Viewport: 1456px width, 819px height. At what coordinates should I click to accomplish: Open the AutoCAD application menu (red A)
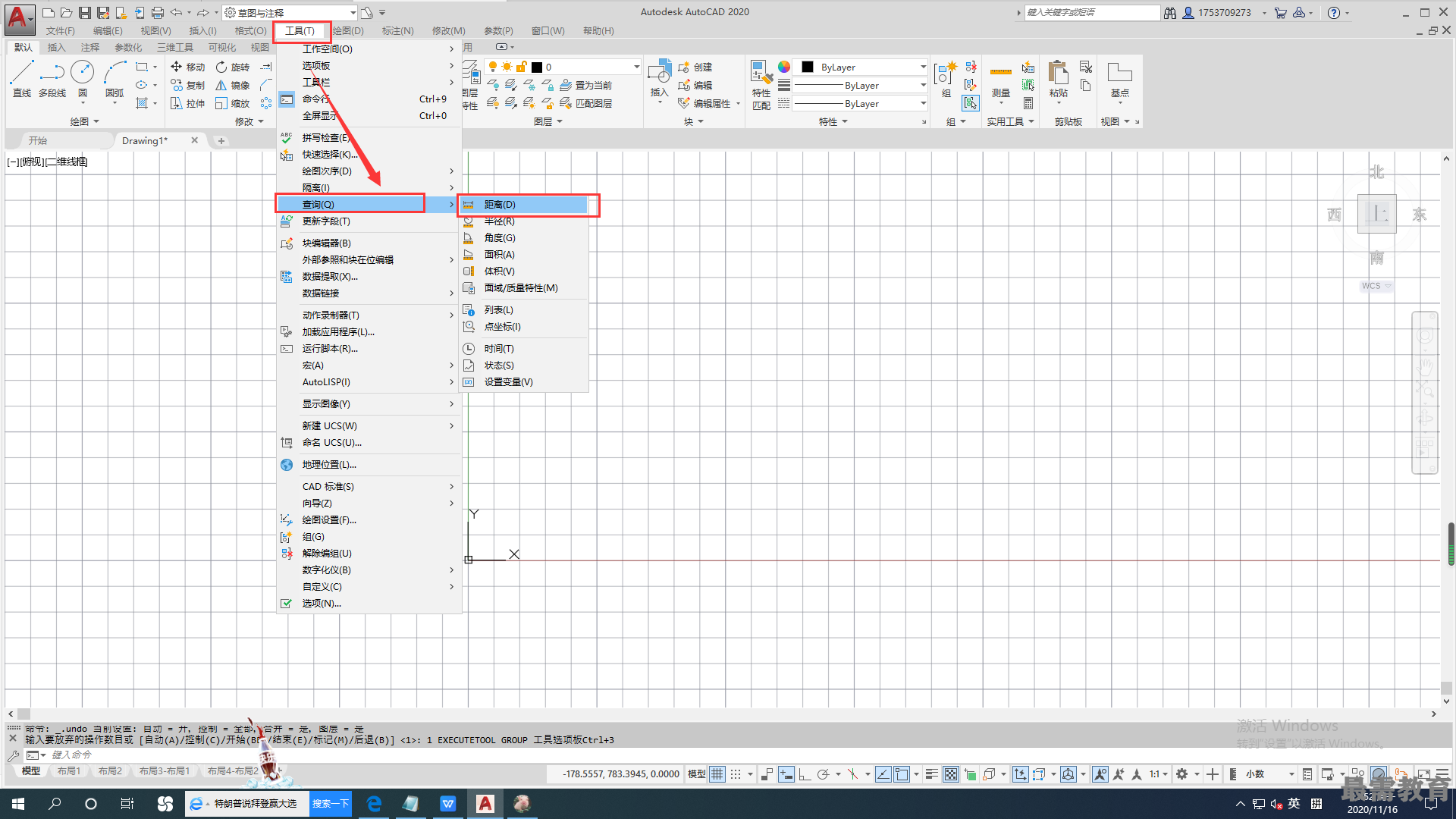pyautogui.click(x=19, y=19)
